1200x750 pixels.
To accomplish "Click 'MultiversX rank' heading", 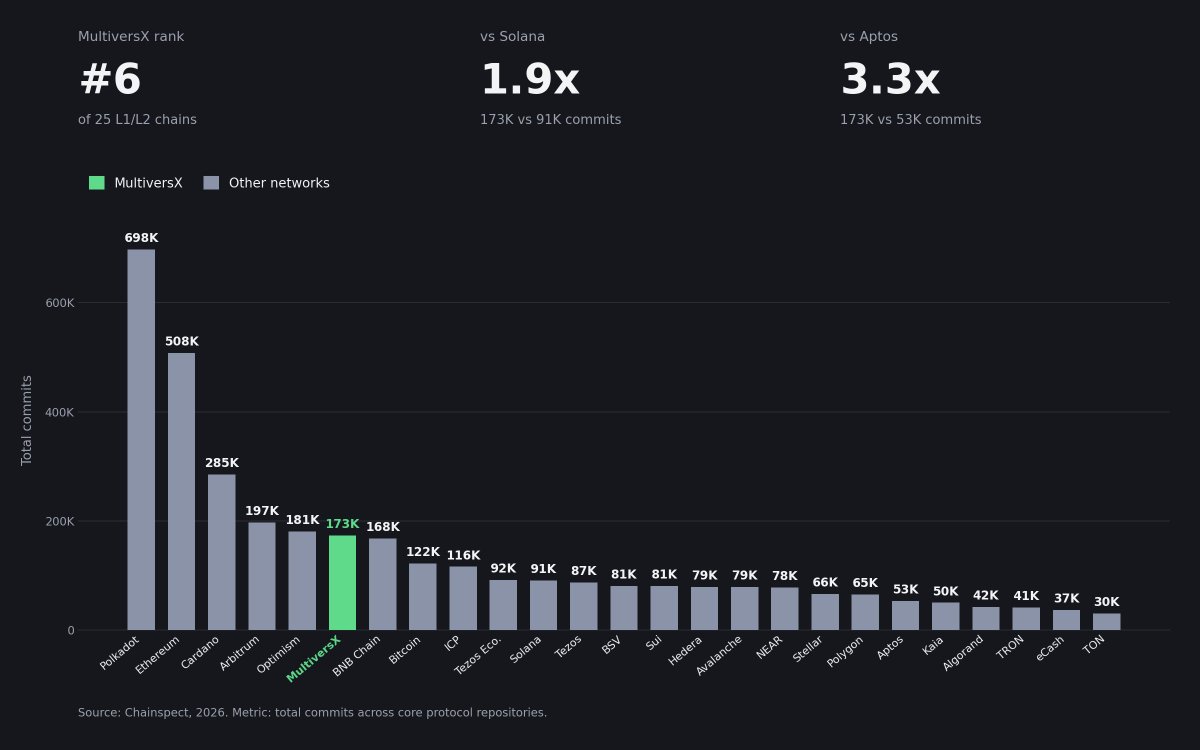I will pos(131,37).
